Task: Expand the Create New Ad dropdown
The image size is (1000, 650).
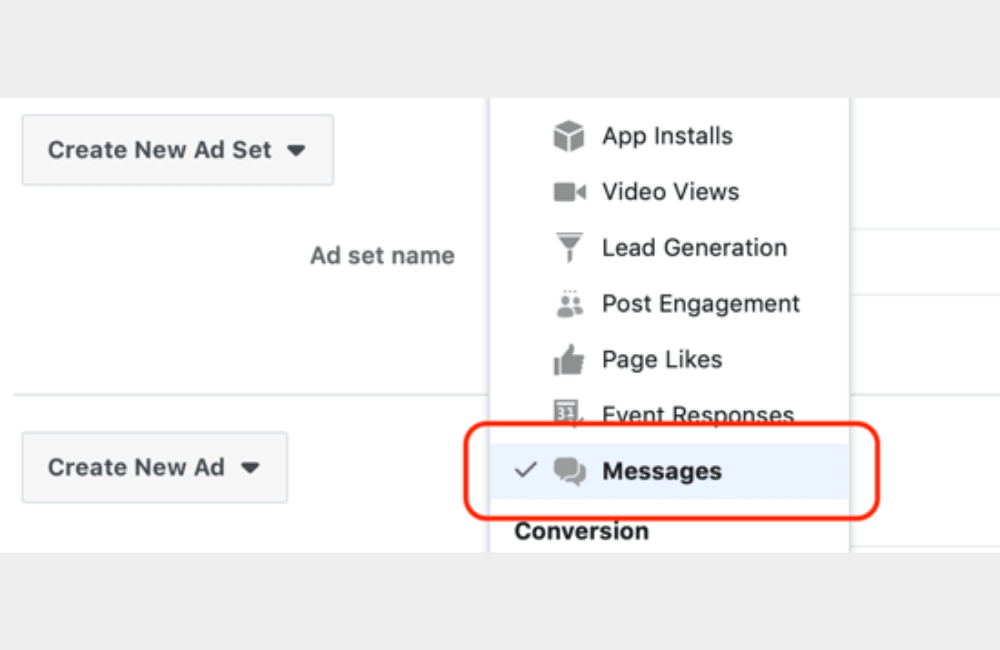Action: pyautogui.click(x=153, y=467)
